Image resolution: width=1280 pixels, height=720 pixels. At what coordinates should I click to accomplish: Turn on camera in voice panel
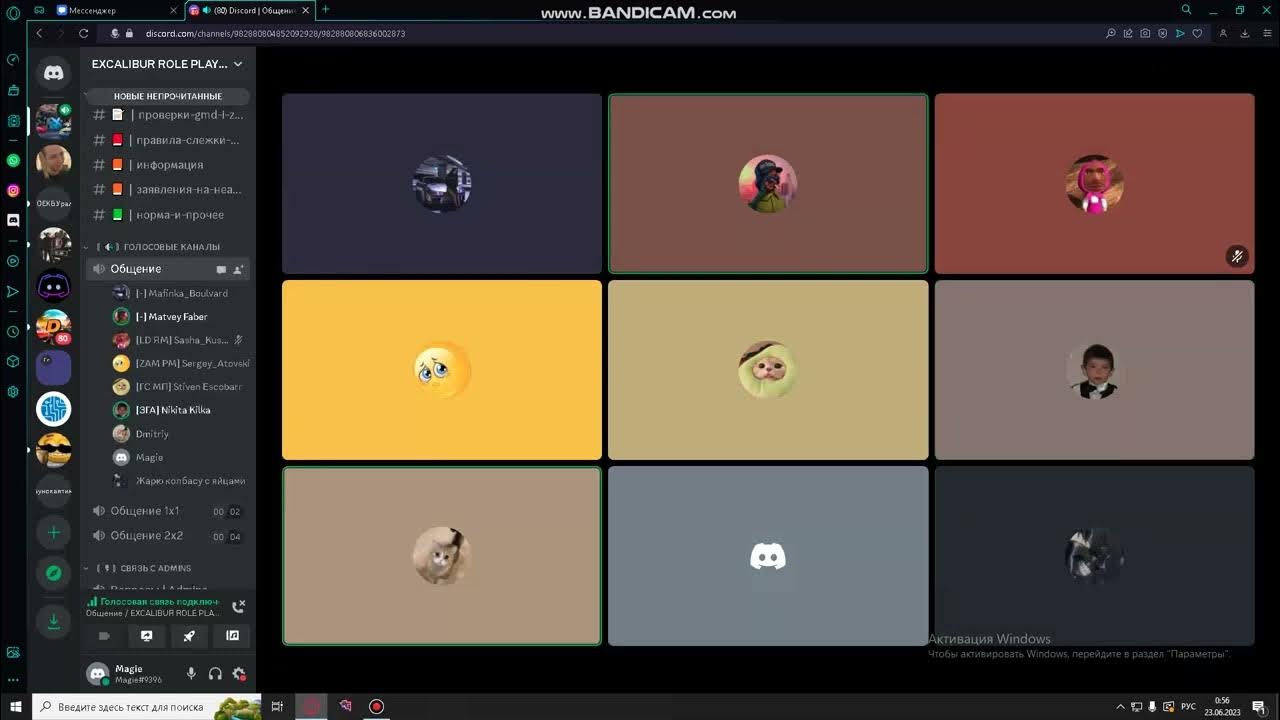point(104,635)
